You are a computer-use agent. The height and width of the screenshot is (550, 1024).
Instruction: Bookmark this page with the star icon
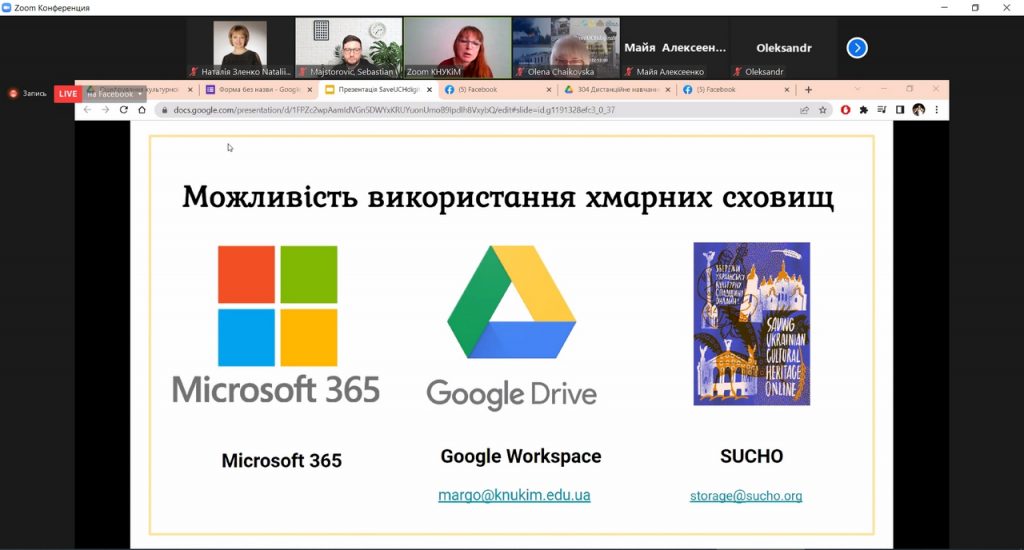point(823,110)
